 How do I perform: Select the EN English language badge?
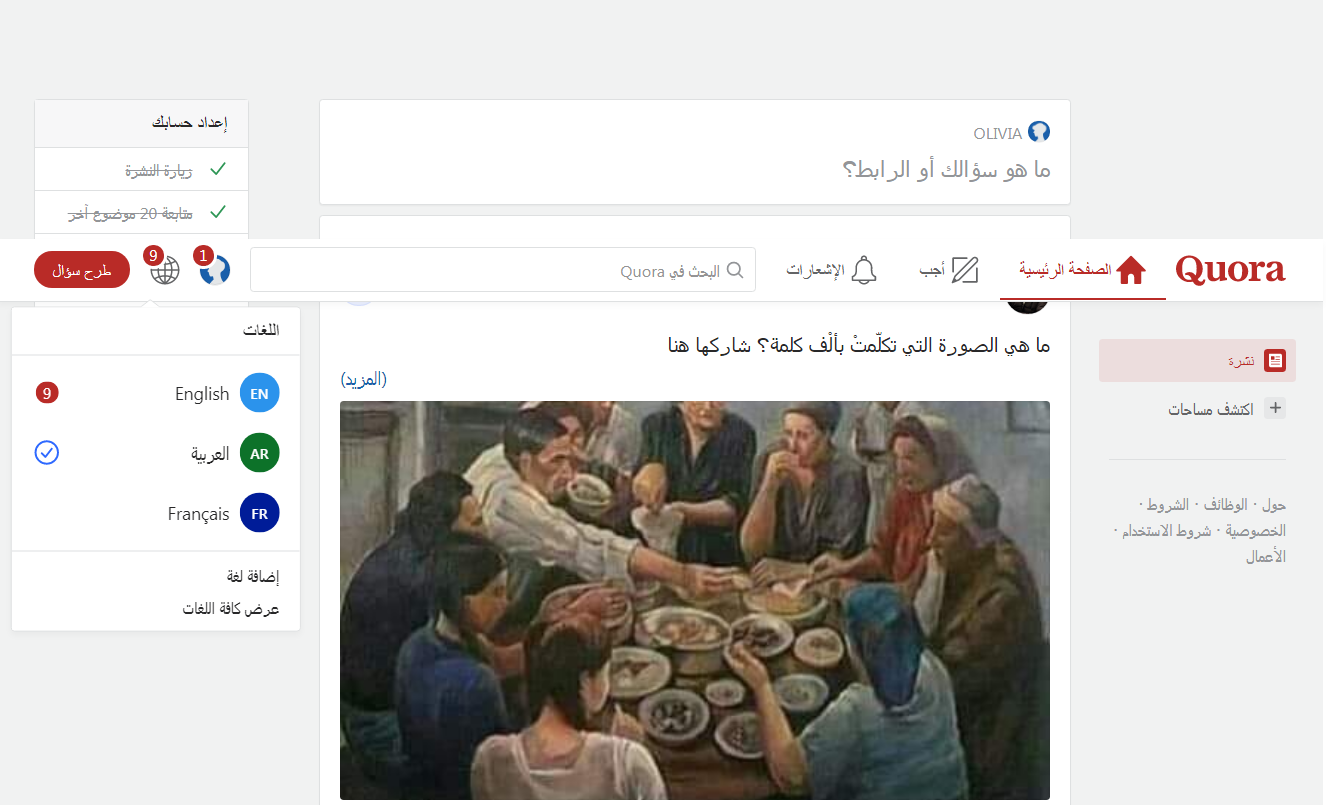pos(260,394)
